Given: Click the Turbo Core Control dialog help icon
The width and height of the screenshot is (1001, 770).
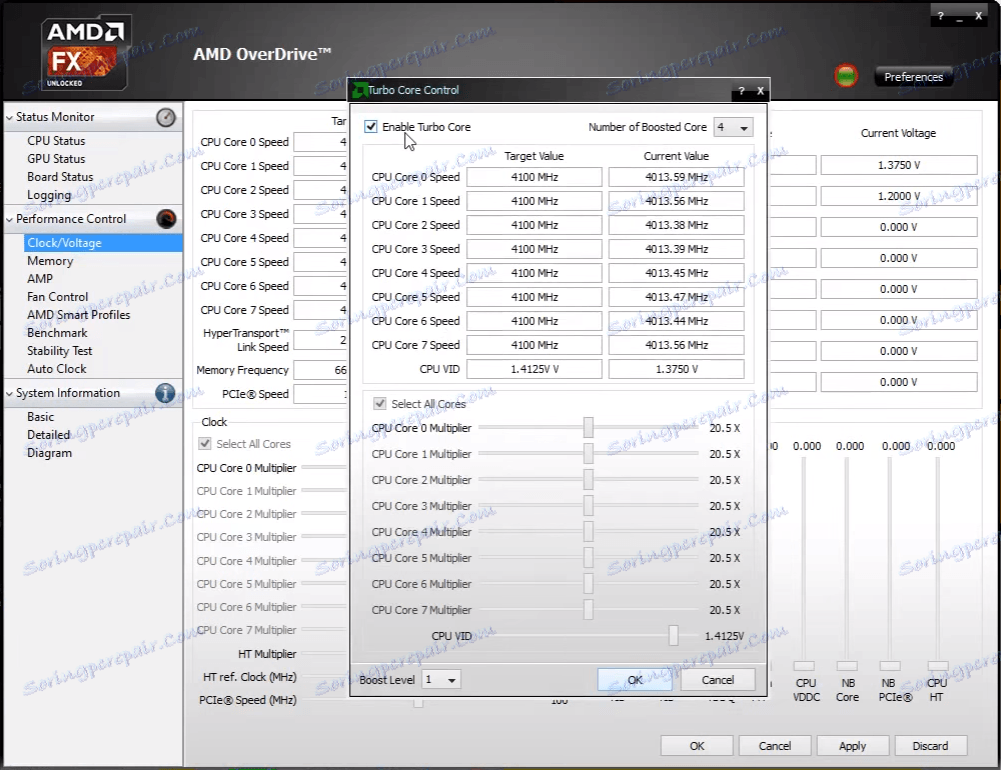Looking at the screenshot, I should 741,91.
